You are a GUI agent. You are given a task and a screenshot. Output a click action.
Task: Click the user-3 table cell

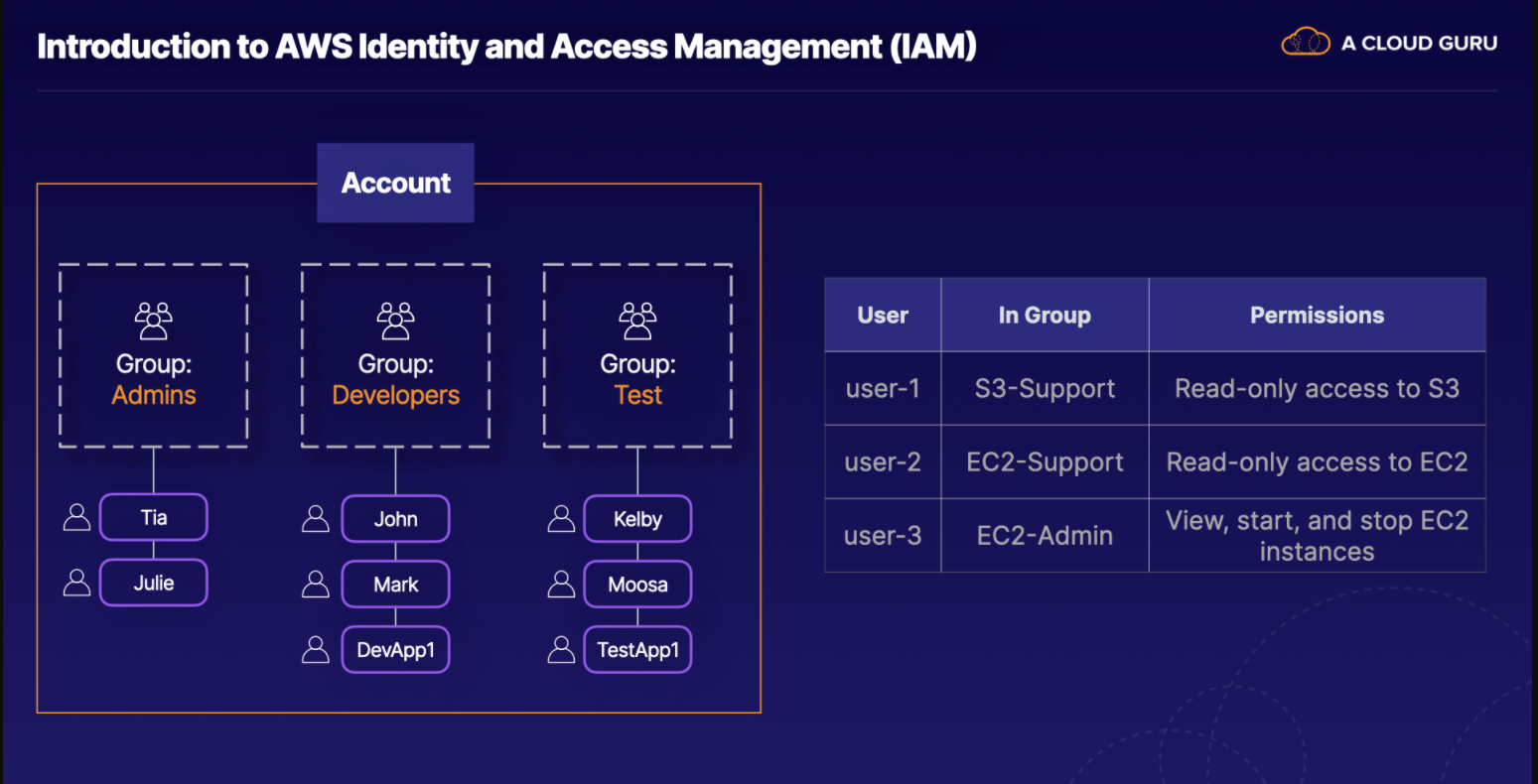pyautogui.click(x=883, y=535)
